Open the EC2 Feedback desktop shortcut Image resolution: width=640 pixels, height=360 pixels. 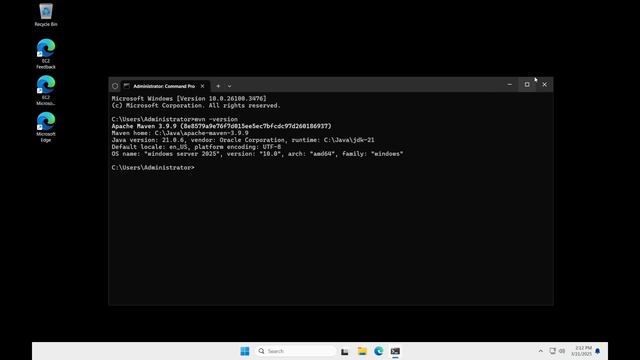tap(46, 54)
